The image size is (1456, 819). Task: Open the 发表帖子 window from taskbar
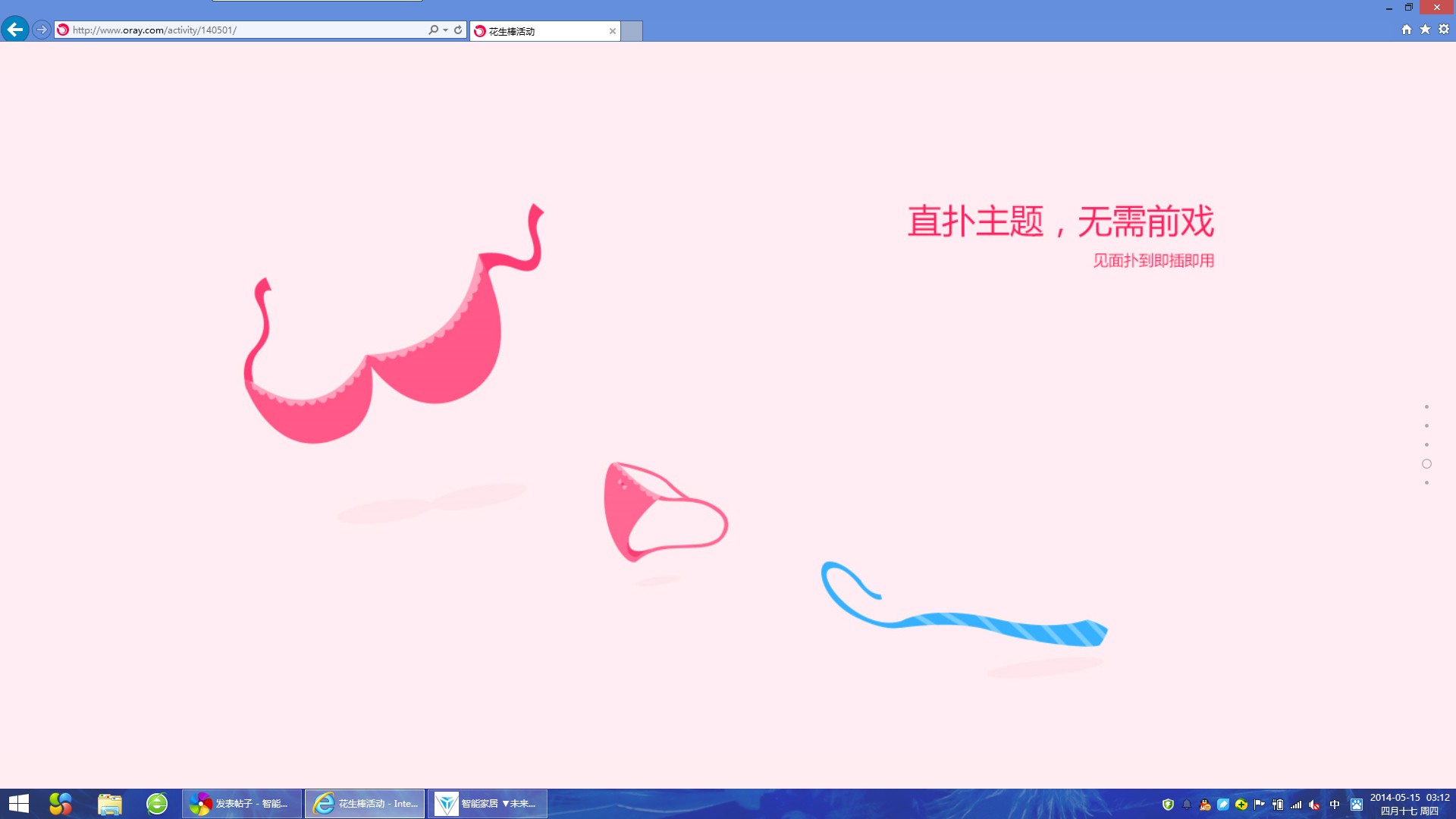(241, 803)
